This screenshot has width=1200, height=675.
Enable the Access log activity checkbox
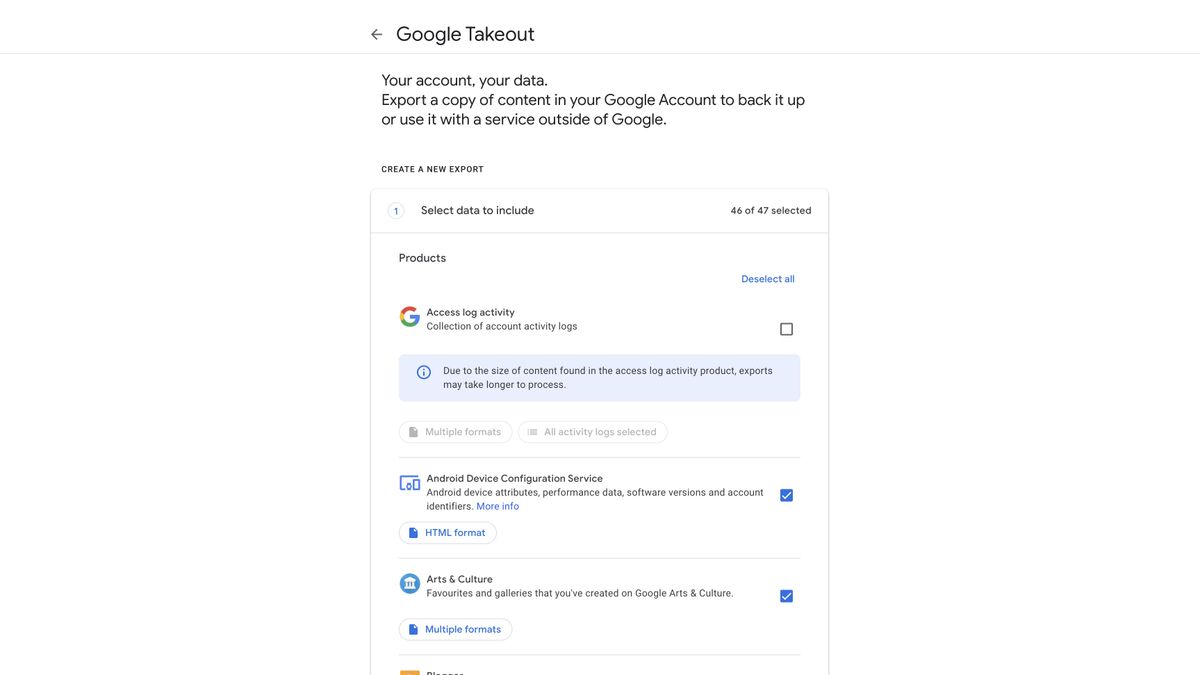786,327
